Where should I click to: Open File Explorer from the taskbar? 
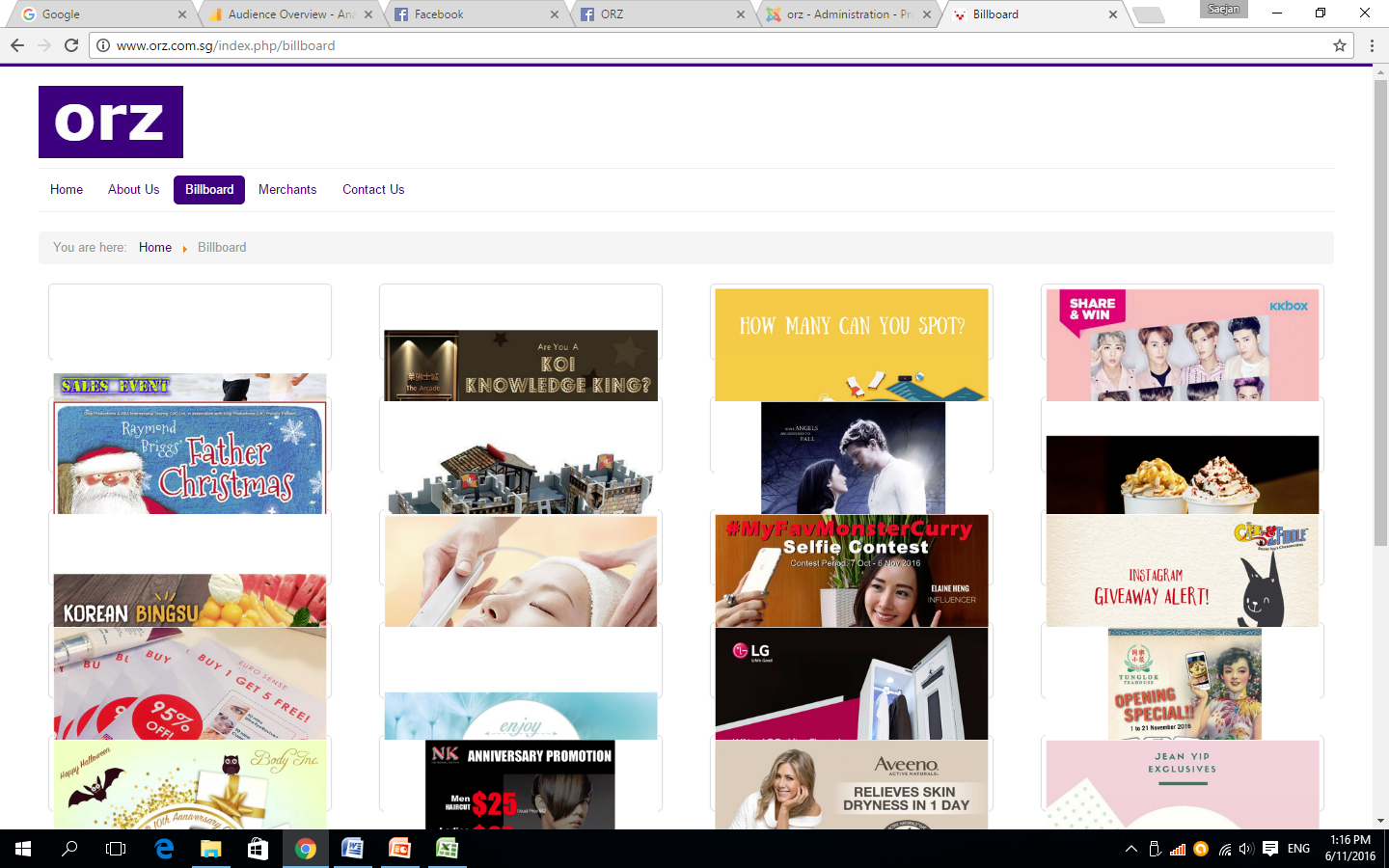click(210, 849)
